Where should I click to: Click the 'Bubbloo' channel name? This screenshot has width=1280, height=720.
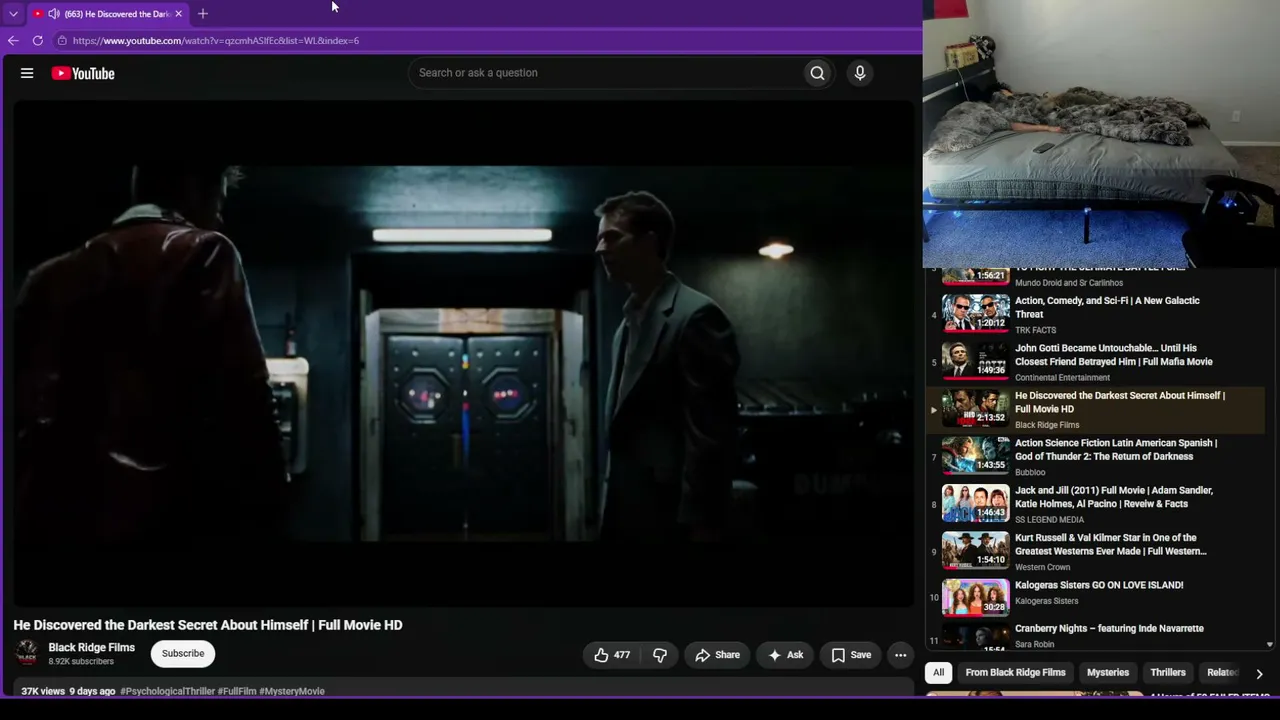click(x=1030, y=472)
